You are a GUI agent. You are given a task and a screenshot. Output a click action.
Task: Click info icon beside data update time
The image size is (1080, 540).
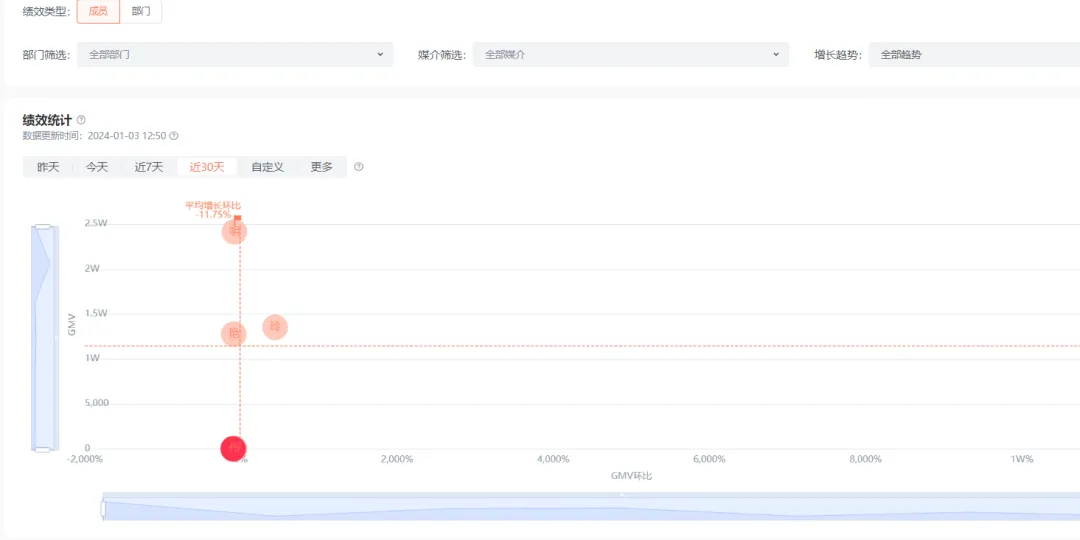[x=174, y=136]
